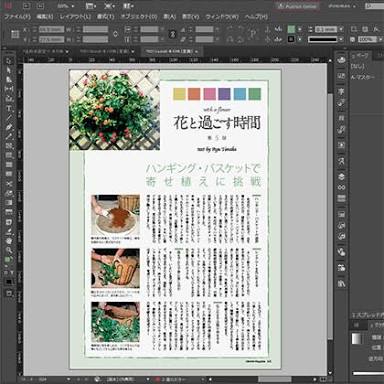Open the Character (字) panel from dock
Screen dimensions: 384x384
pyautogui.click(x=341, y=91)
